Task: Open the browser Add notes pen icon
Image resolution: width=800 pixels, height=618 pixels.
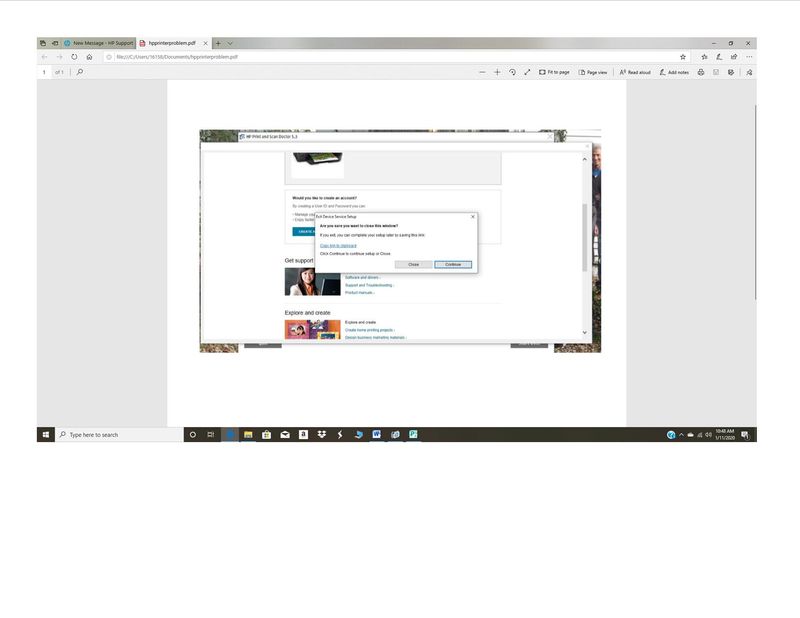Action: (719, 57)
